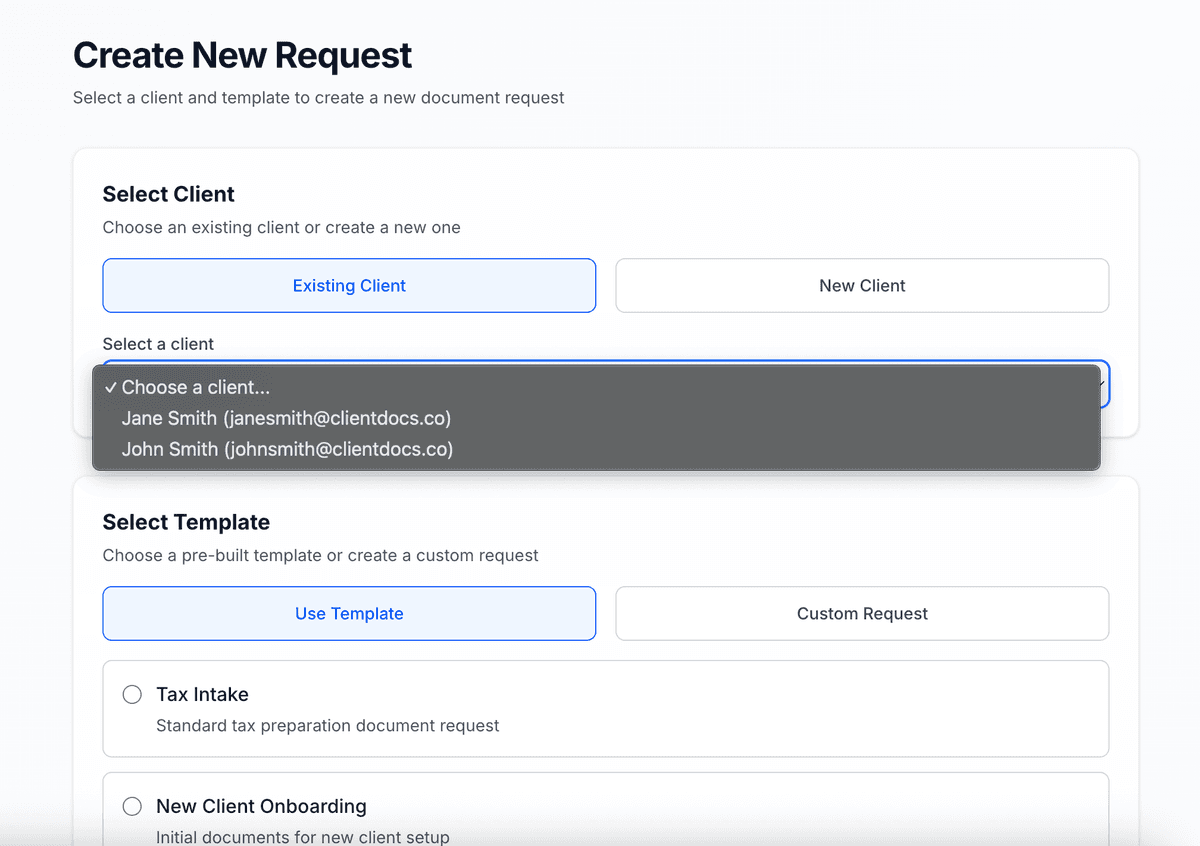Screen dimensions: 1200x846
Task: Select the New Client Onboarding radio button
Action: coord(131,806)
